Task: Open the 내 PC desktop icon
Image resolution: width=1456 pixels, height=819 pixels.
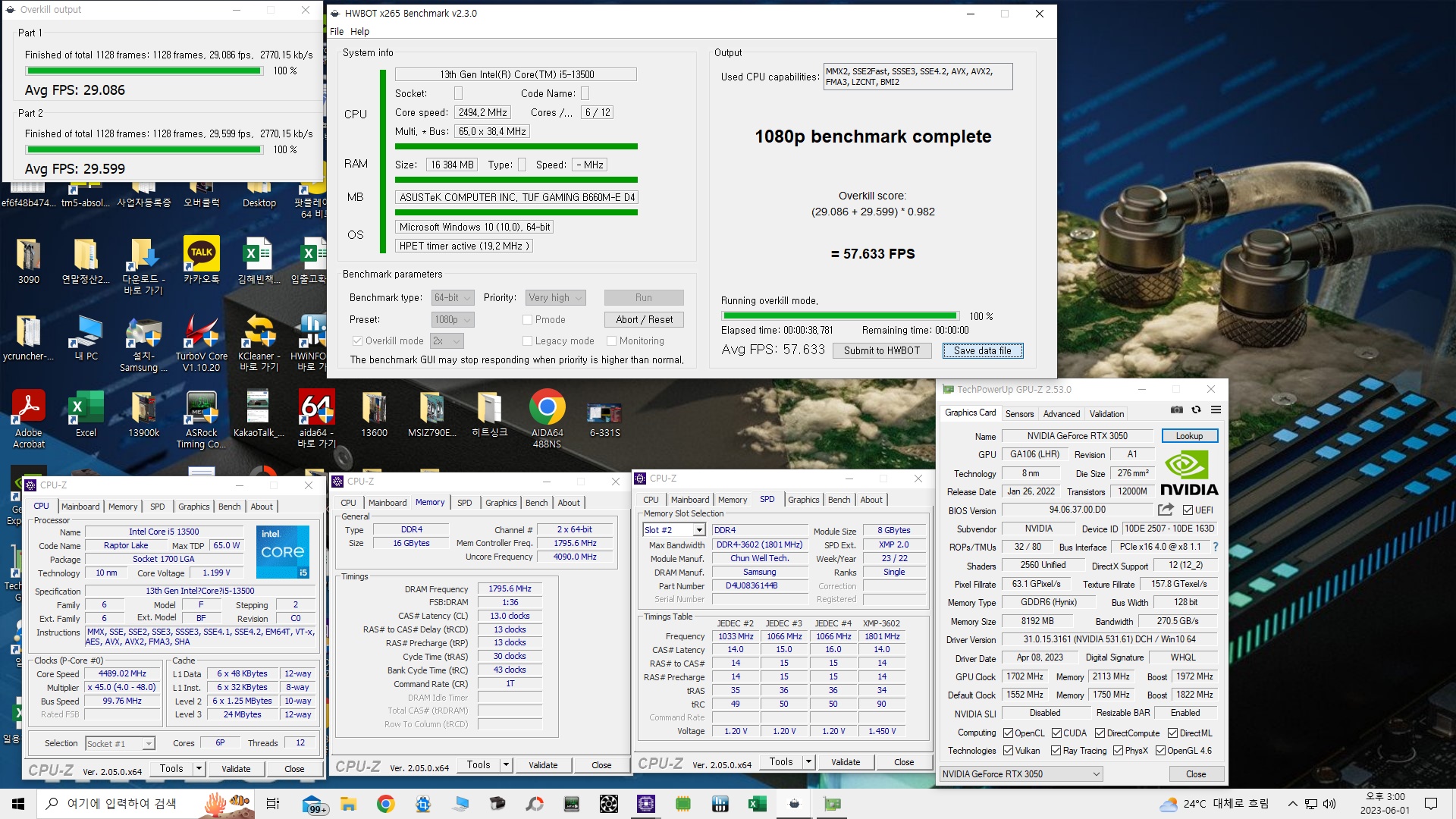Action: (x=86, y=338)
